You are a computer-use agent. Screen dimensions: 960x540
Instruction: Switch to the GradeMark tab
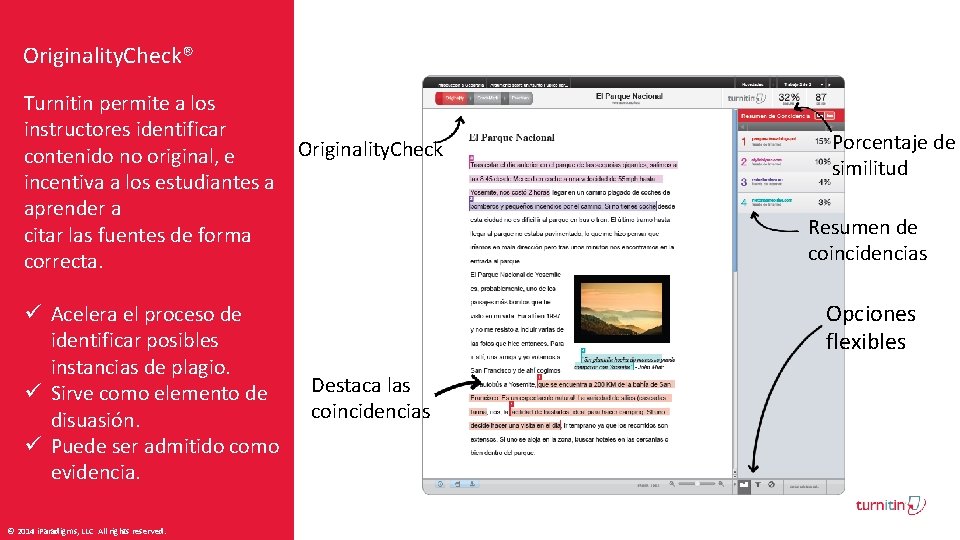click(487, 98)
